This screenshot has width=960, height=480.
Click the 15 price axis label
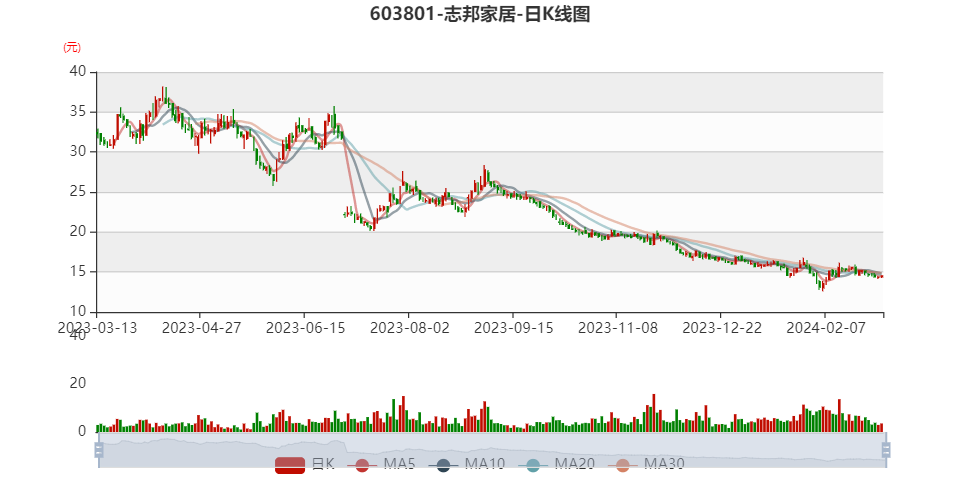pos(77,272)
